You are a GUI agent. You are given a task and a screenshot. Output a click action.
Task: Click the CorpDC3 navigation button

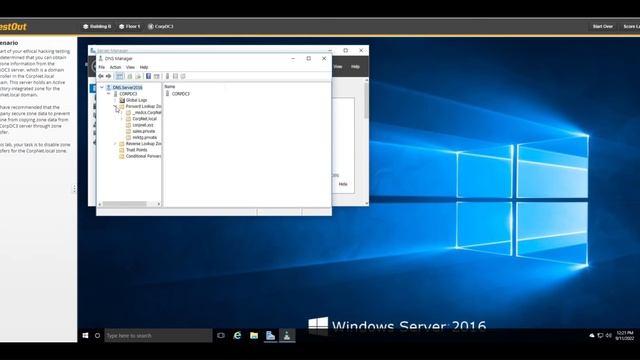(x=160, y=27)
